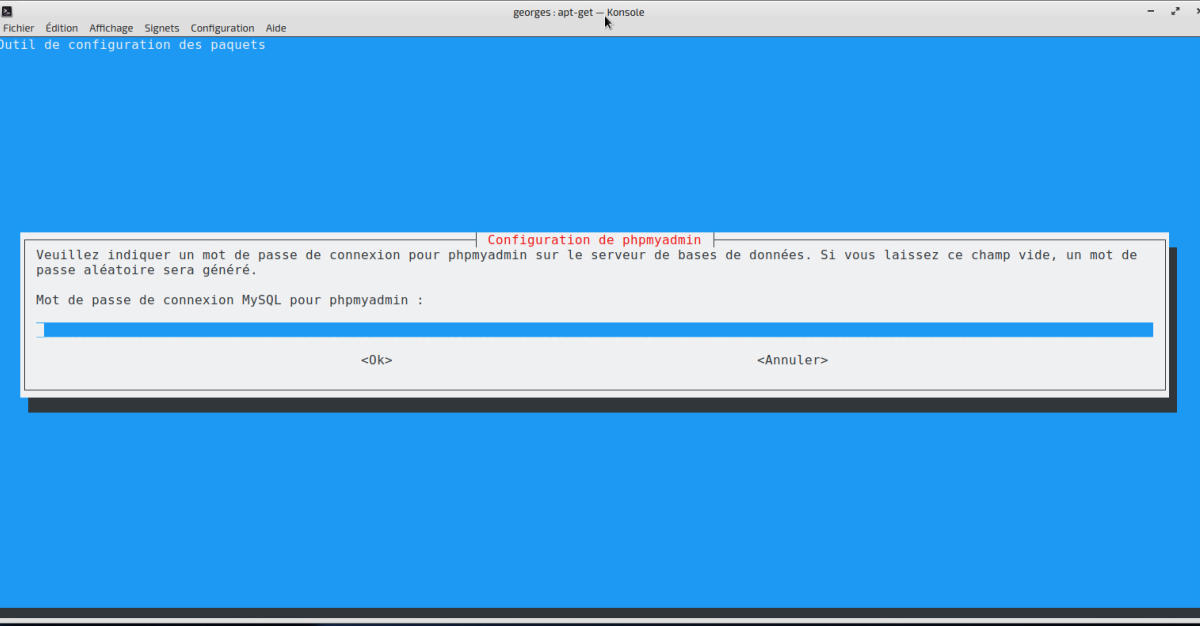The height and width of the screenshot is (626, 1200).
Task: Open the Fichier menu
Action: click(x=18, y=28)
